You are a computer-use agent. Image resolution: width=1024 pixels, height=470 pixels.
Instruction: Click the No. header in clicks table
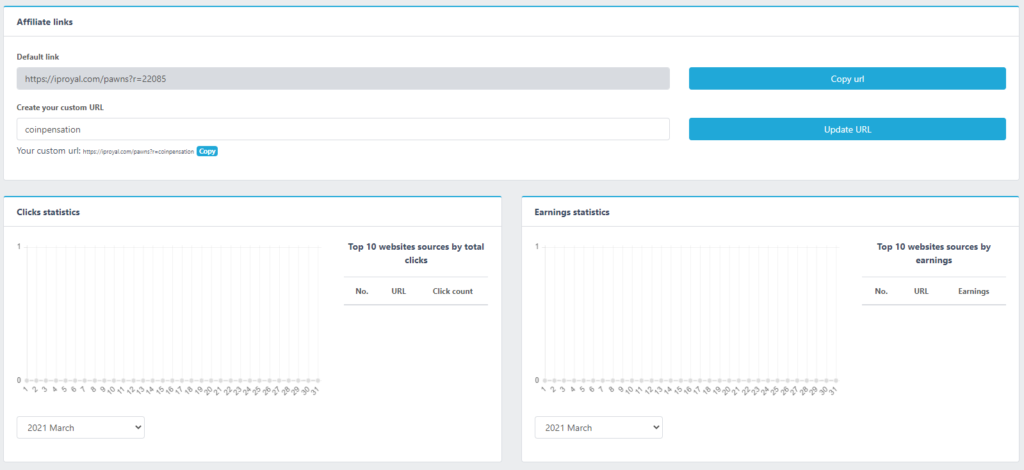[x=362, y=291]
